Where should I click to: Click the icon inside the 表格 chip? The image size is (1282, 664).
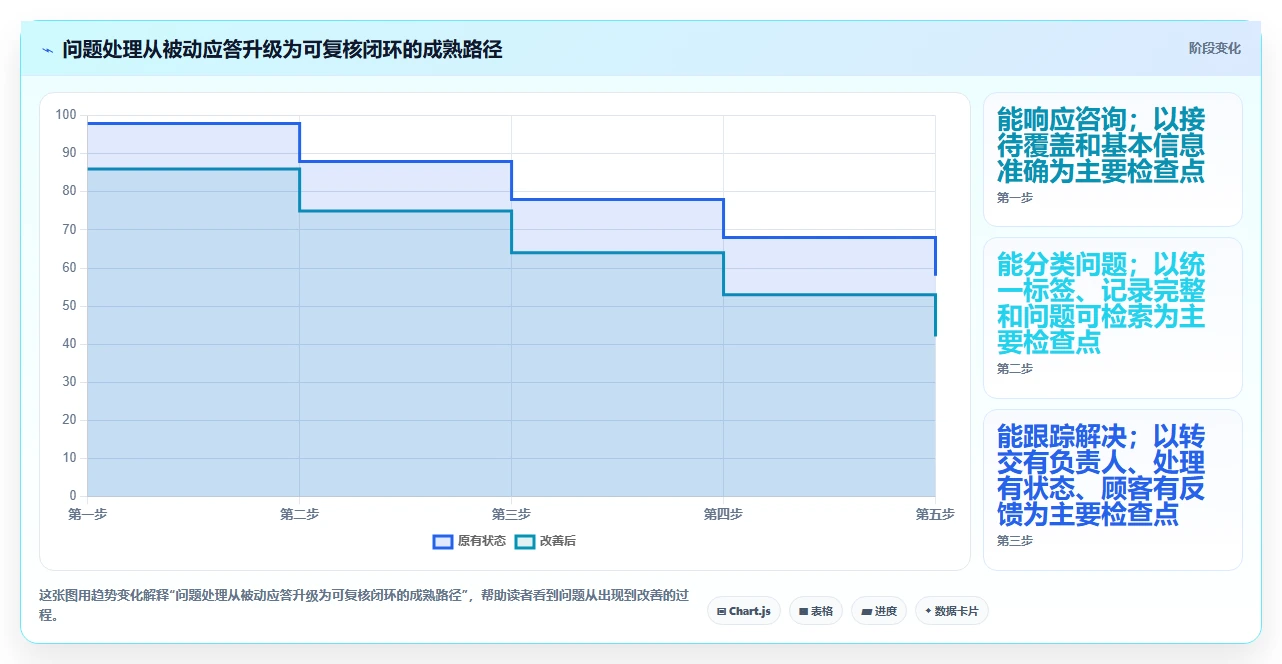point(803,611)
